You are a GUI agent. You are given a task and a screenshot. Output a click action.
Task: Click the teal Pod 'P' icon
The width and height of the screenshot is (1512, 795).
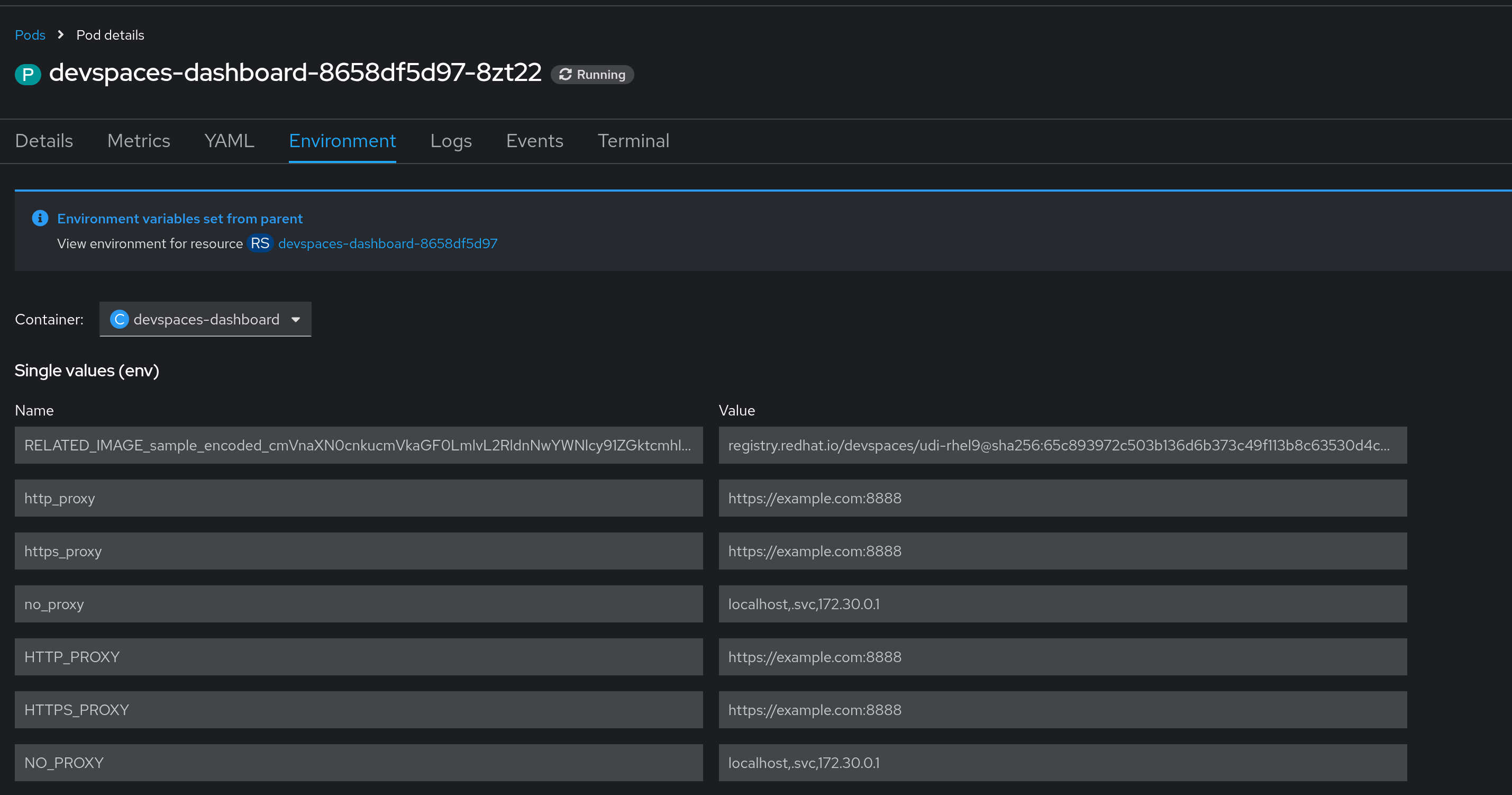(28, 75)
